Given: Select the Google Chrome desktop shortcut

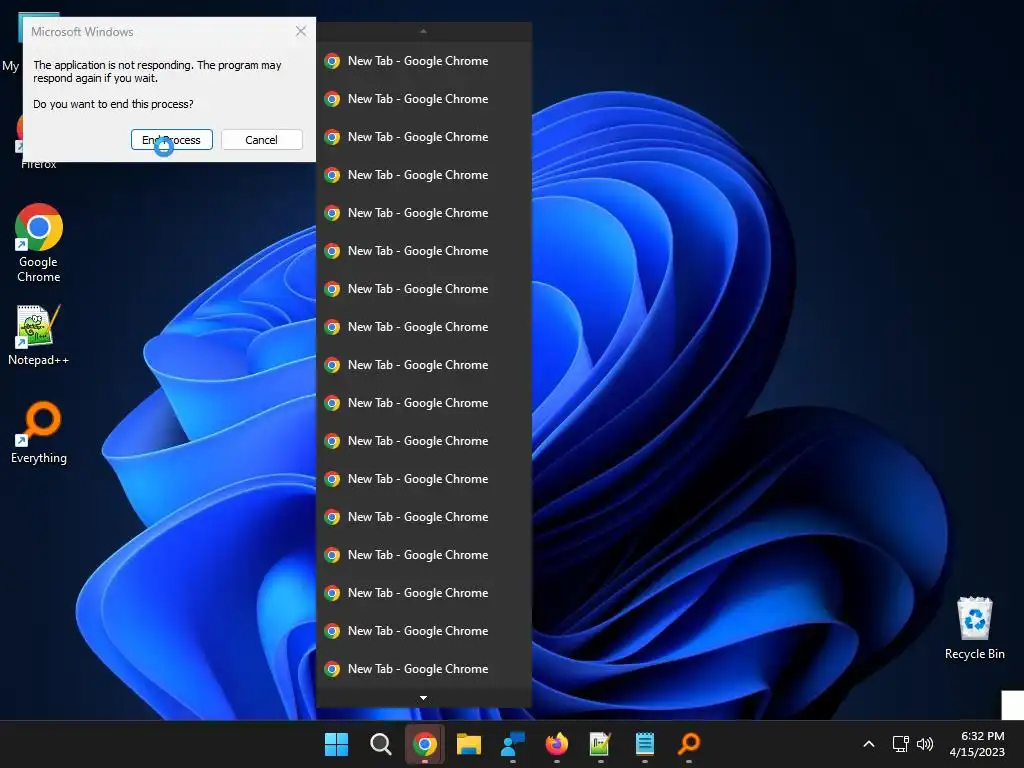Looking at the screenshot, I should 39,243.
